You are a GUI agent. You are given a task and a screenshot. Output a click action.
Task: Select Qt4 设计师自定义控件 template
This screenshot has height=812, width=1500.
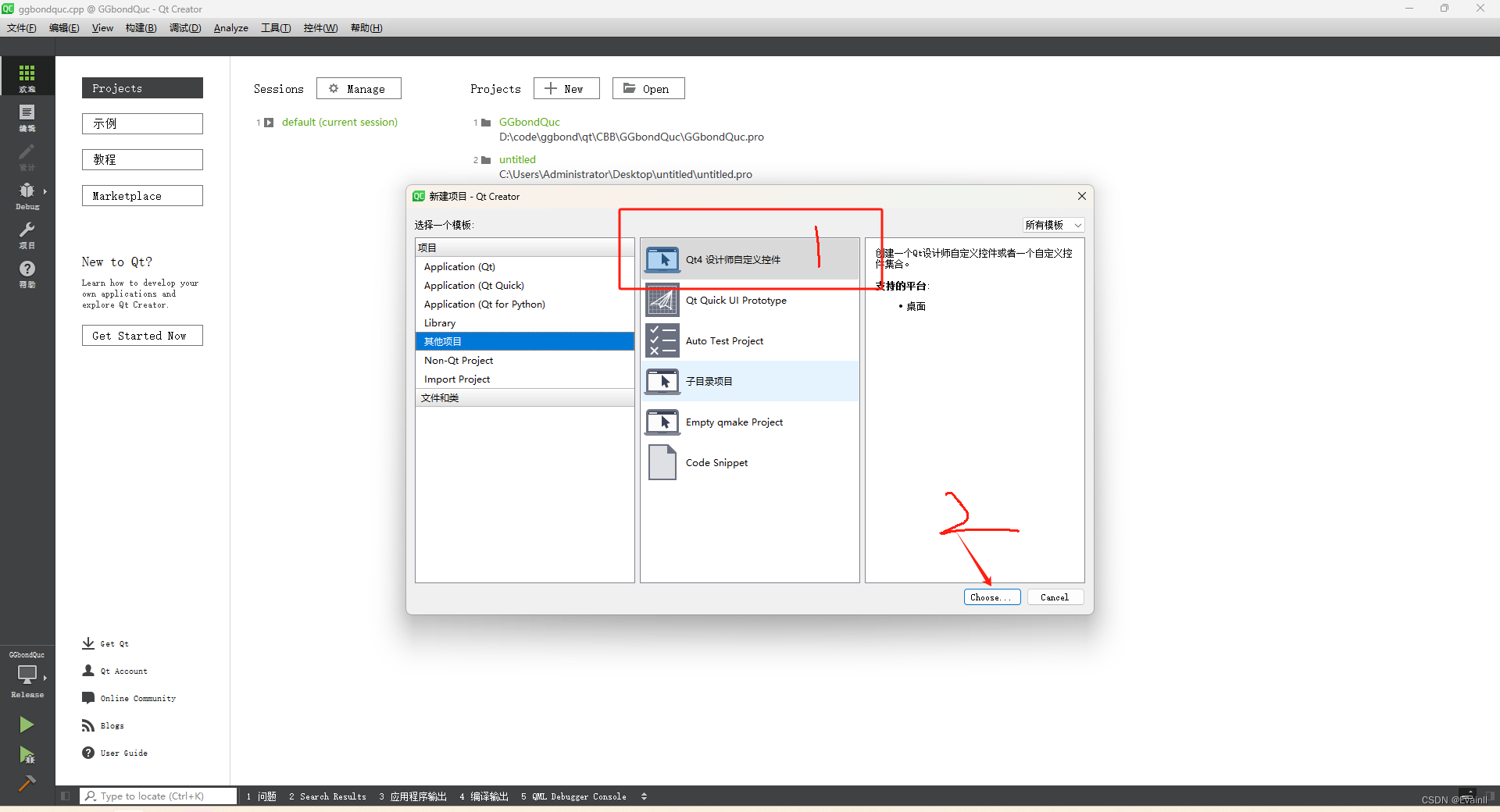(x=750, y=259)
